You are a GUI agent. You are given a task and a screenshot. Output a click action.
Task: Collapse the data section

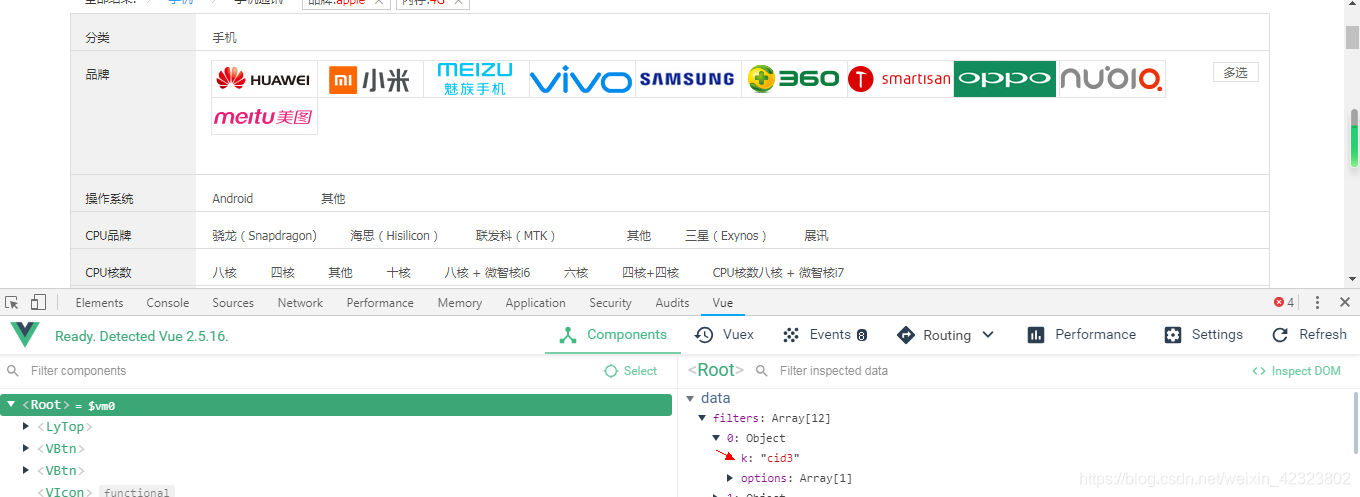690,398
